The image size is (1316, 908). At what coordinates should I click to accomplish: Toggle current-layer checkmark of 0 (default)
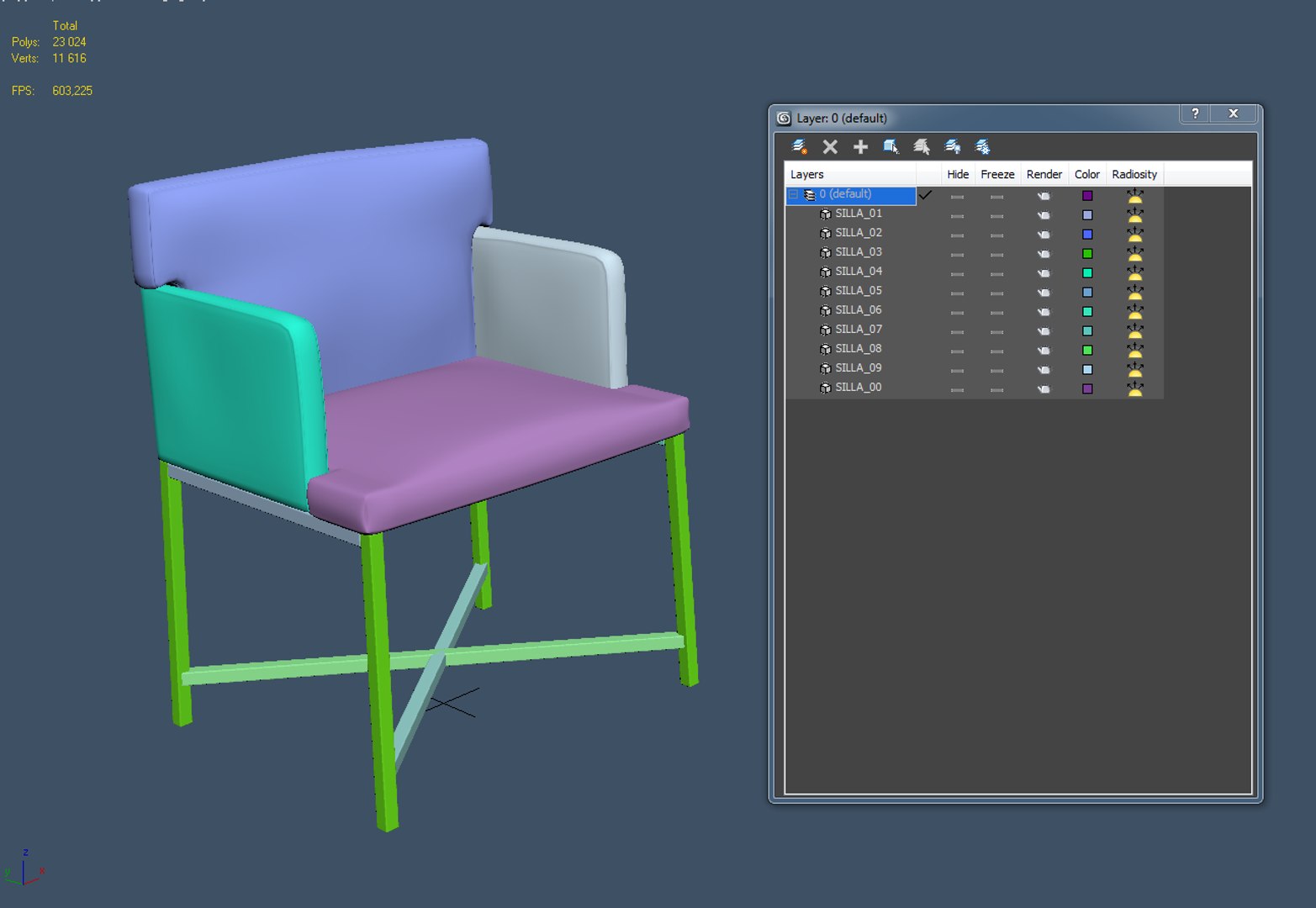(x=925, y=195)
